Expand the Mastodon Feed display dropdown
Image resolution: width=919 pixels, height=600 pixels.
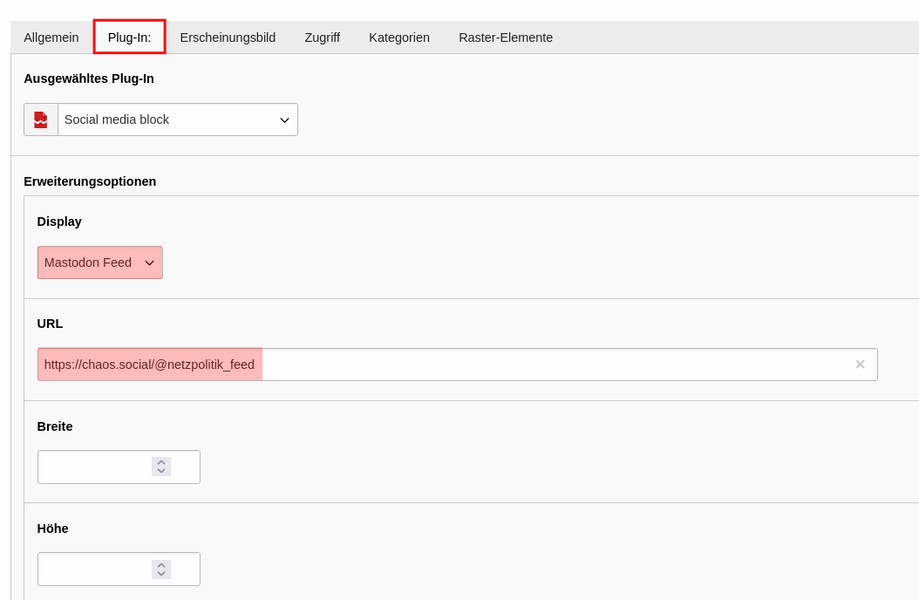point(100,262)
